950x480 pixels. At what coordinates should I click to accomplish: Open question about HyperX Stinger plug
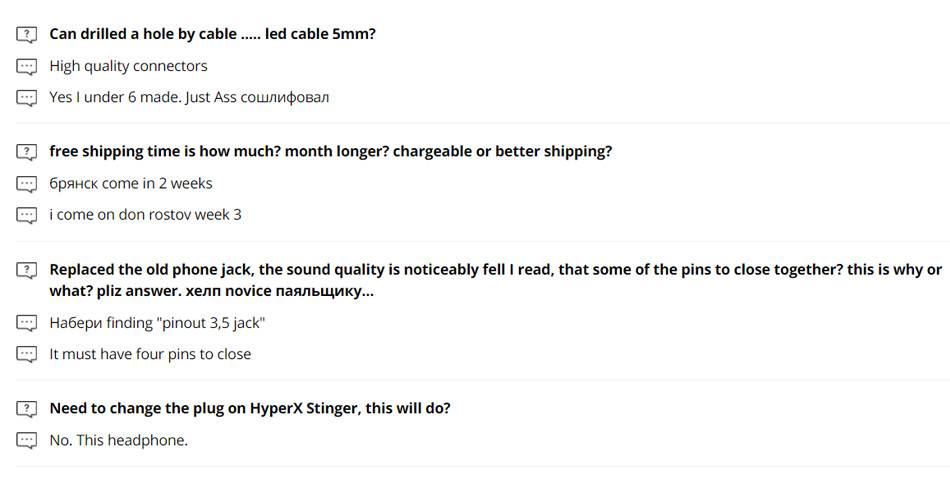[x=249, y=409]
